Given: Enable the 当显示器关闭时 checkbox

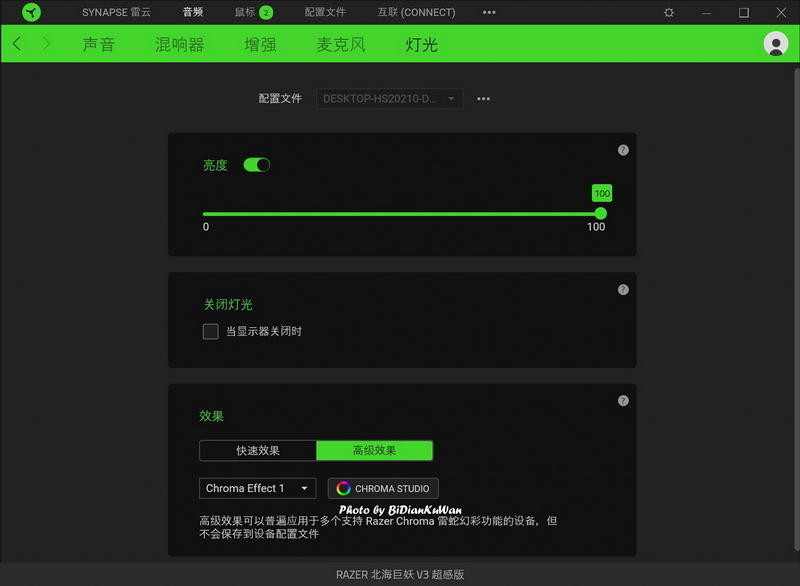Looking at the screenshot, I should pyautogui.click(x=211, y=329).
